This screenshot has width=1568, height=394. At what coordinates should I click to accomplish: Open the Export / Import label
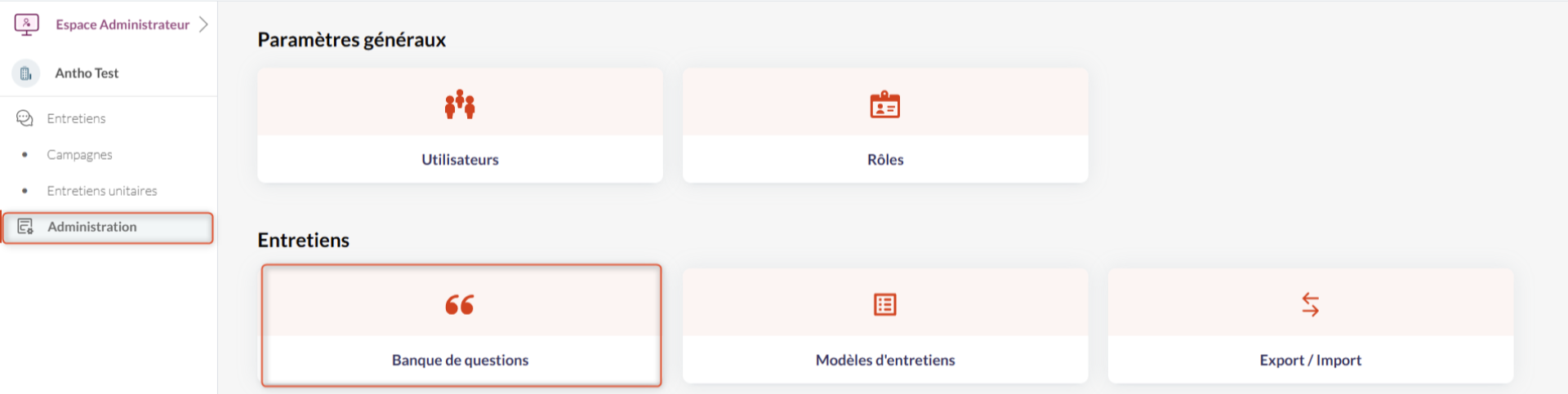(1310, 361)
